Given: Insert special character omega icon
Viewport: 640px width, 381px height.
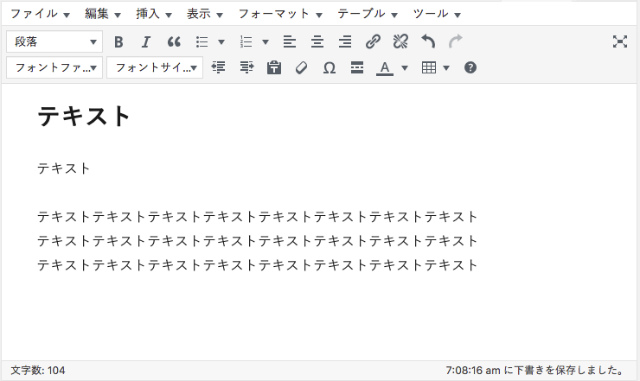Looking at the screenshot, I should 329,67.
